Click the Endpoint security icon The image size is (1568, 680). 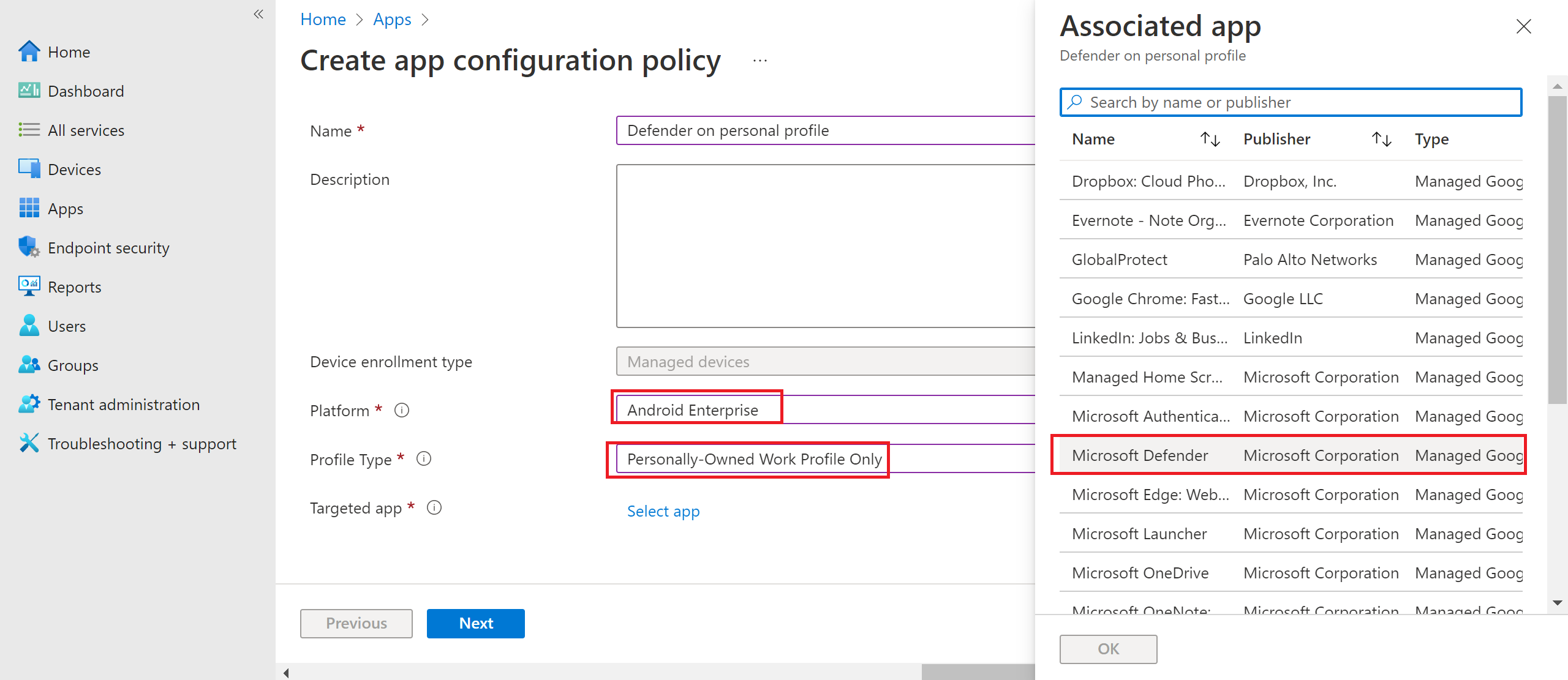27,247
